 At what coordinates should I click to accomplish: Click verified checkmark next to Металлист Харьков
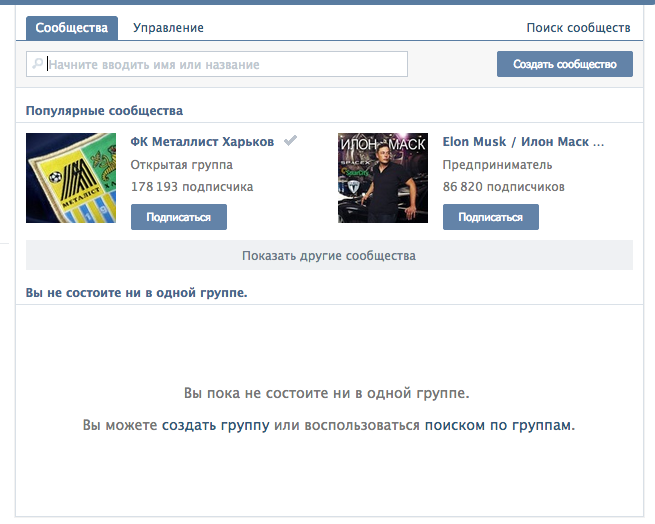290,140
